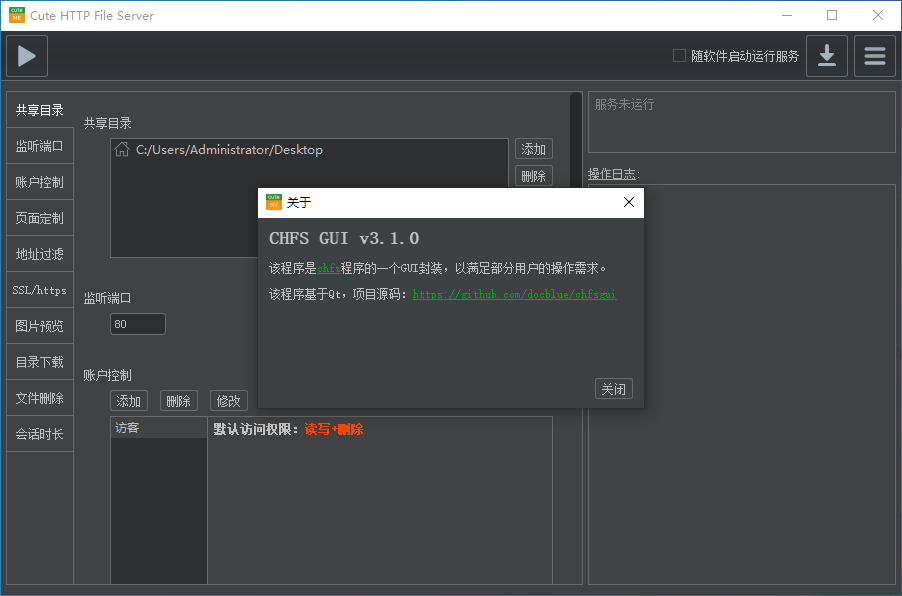The width and height of the screenshot is (902, 596).
Task: Select the 共享目录 tab in sidebar
Action: pyautogui.click(x=40, y=110)
